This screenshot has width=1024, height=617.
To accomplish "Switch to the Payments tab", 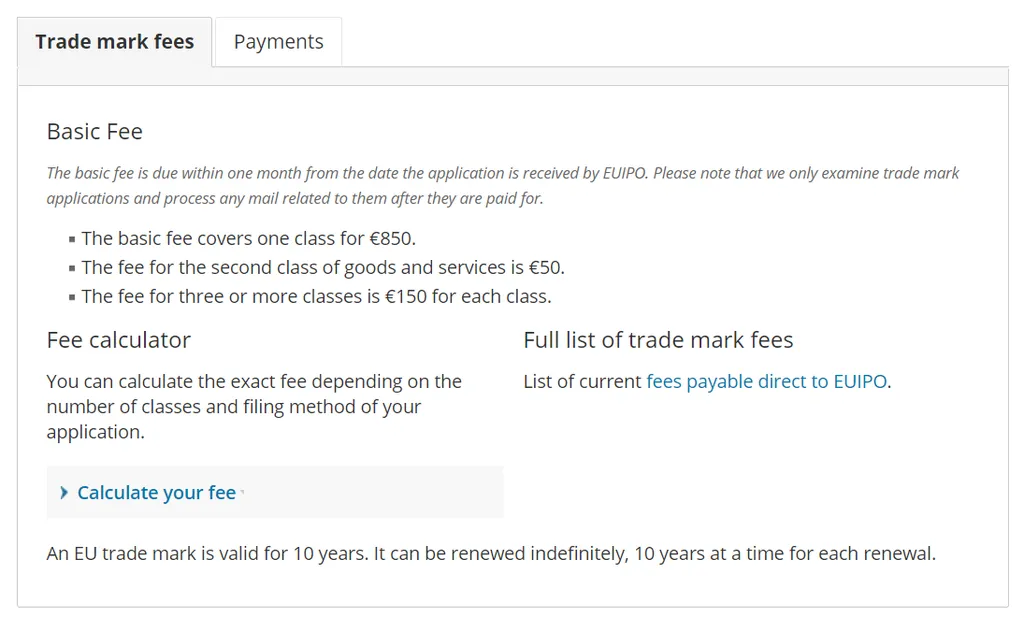I will pyautogui.click(x=278, y=41).
